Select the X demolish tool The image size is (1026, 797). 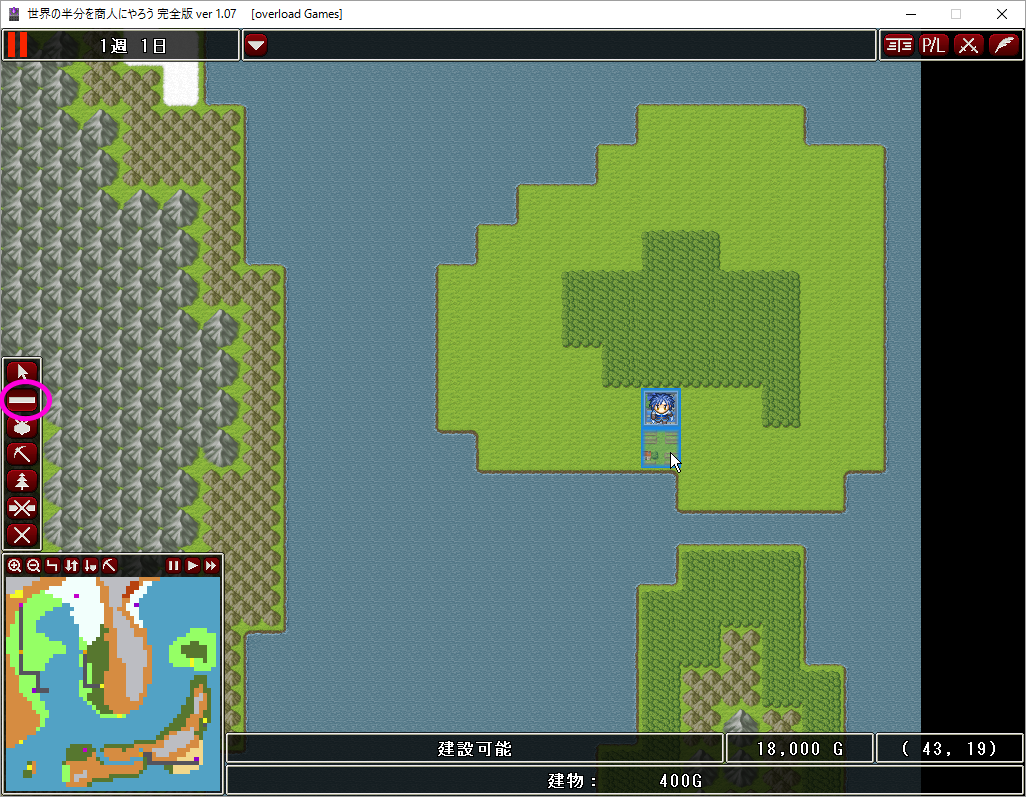click(x=22, y=535)
